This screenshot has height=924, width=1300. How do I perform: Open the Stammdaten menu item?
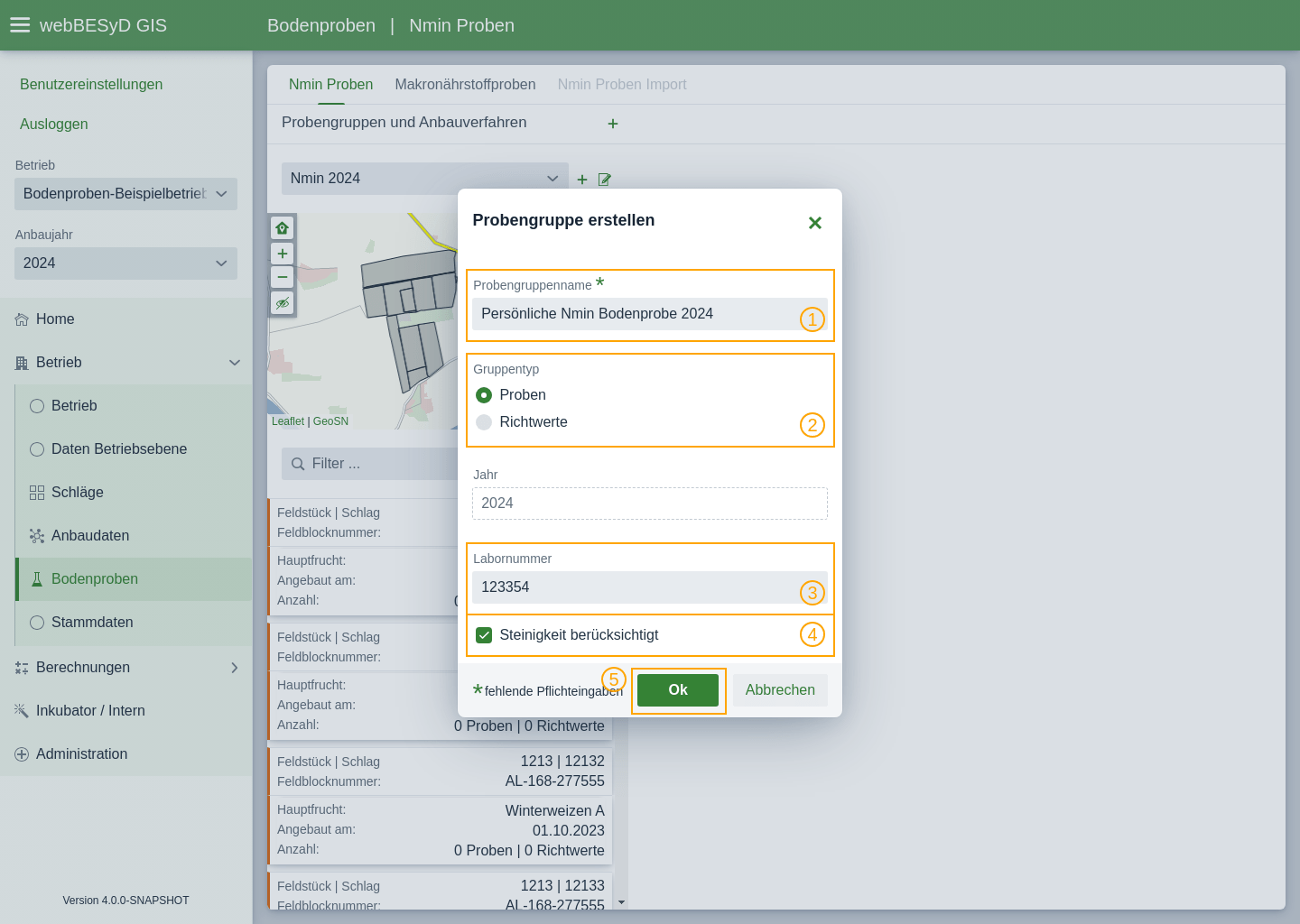click(x=134, y=623)
